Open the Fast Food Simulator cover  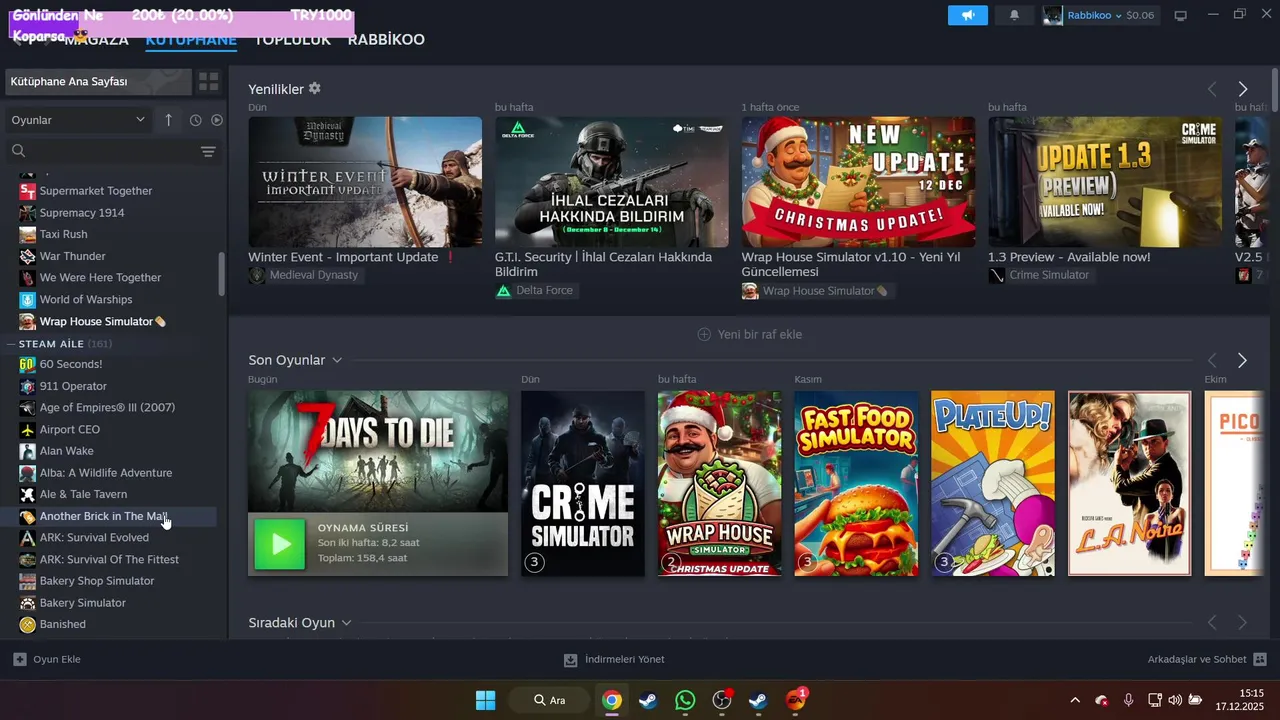(856, 483)
